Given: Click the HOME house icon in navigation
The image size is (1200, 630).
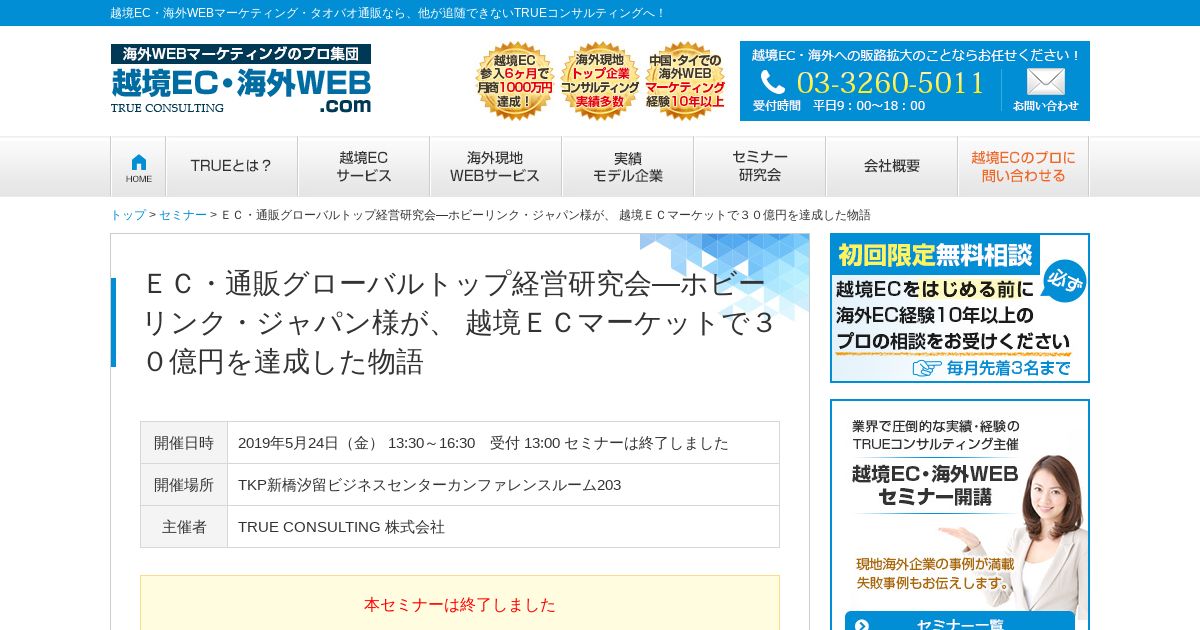Looking at the screenshot, I should click(x=138, y=162).
